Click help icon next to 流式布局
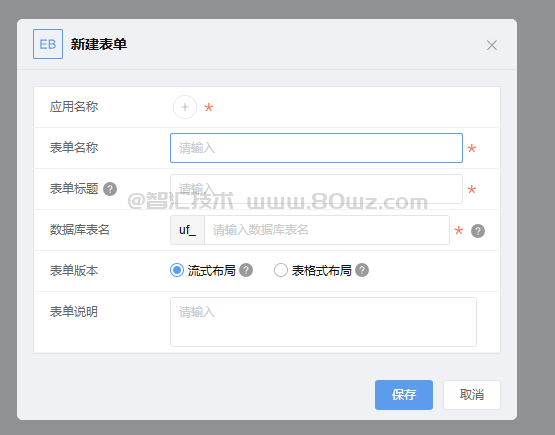 point(246,270)
